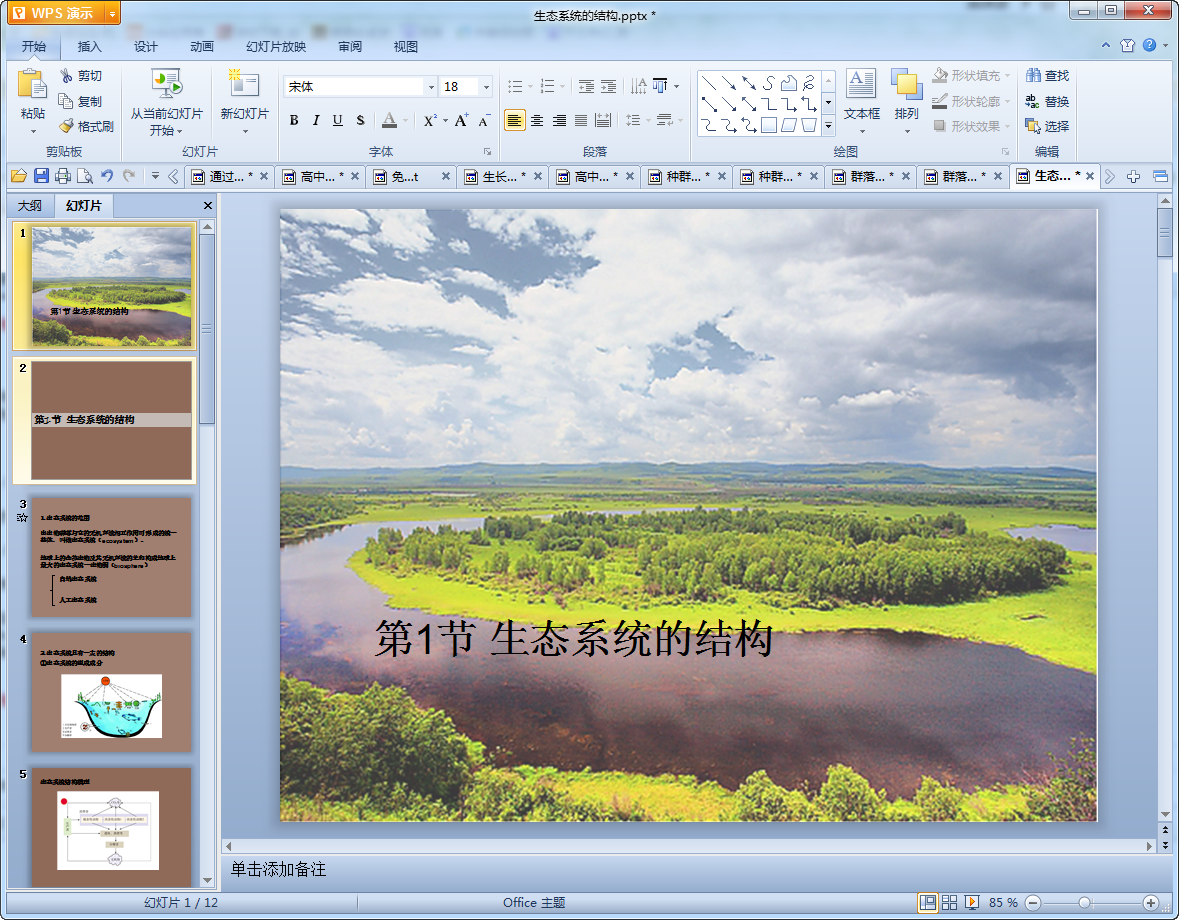The image size is (1179, 920).
Task: Switch to the 大纲 outline tab
Action: pos(30,206)
